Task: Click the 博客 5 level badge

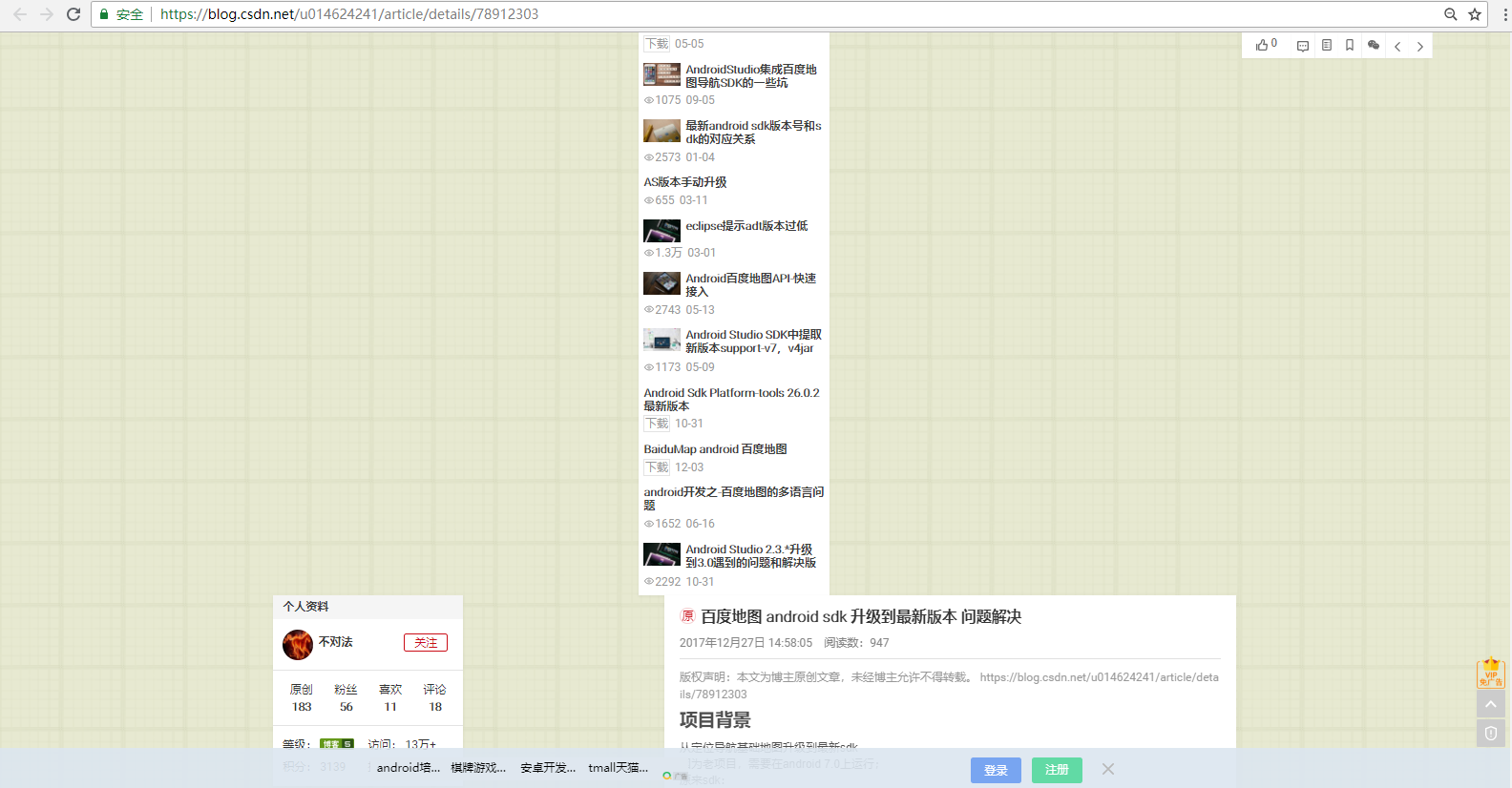Action: pyautogui.click(x=337, y=744)
